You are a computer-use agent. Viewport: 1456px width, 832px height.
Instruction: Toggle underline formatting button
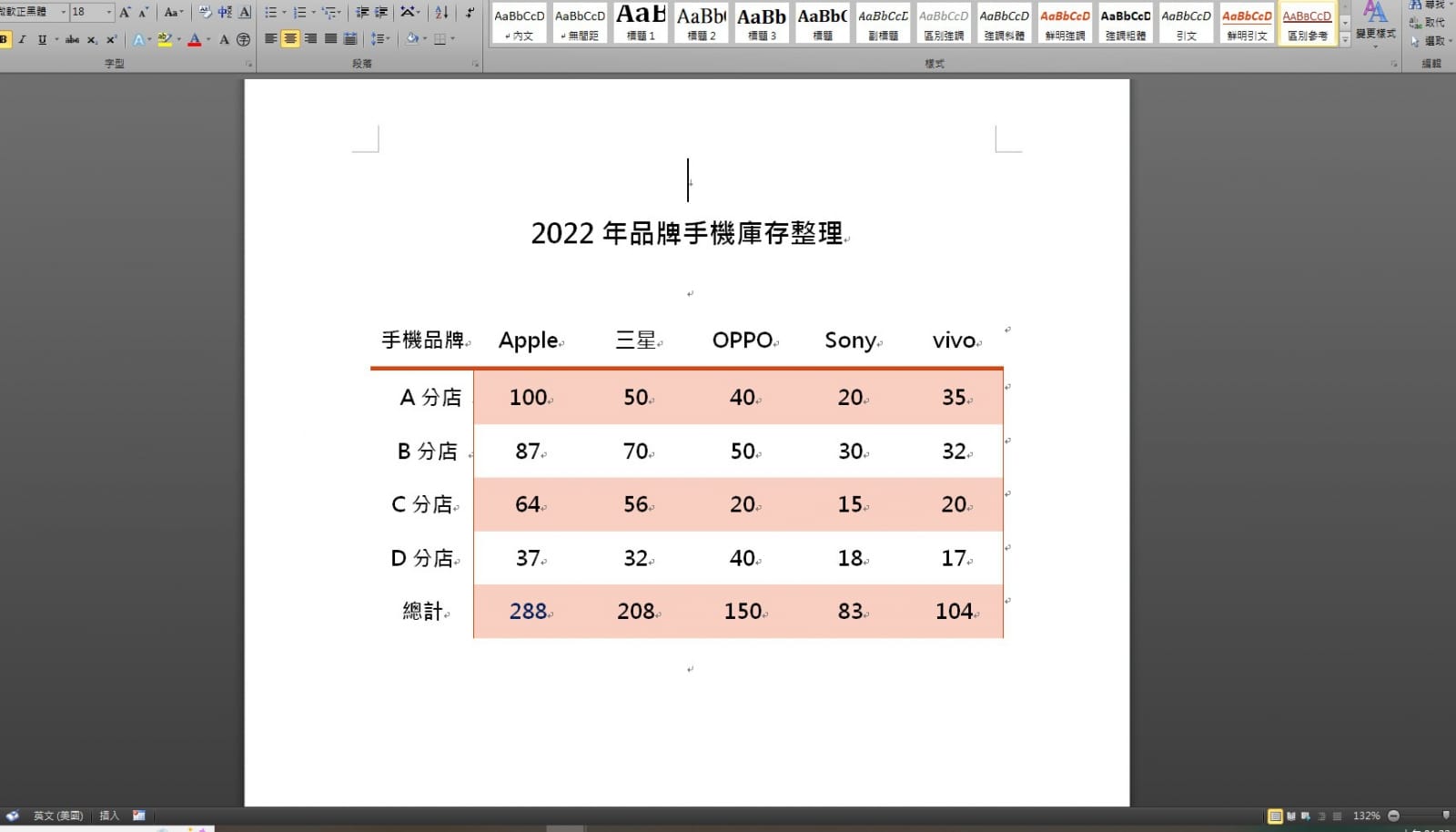[42, 39]
